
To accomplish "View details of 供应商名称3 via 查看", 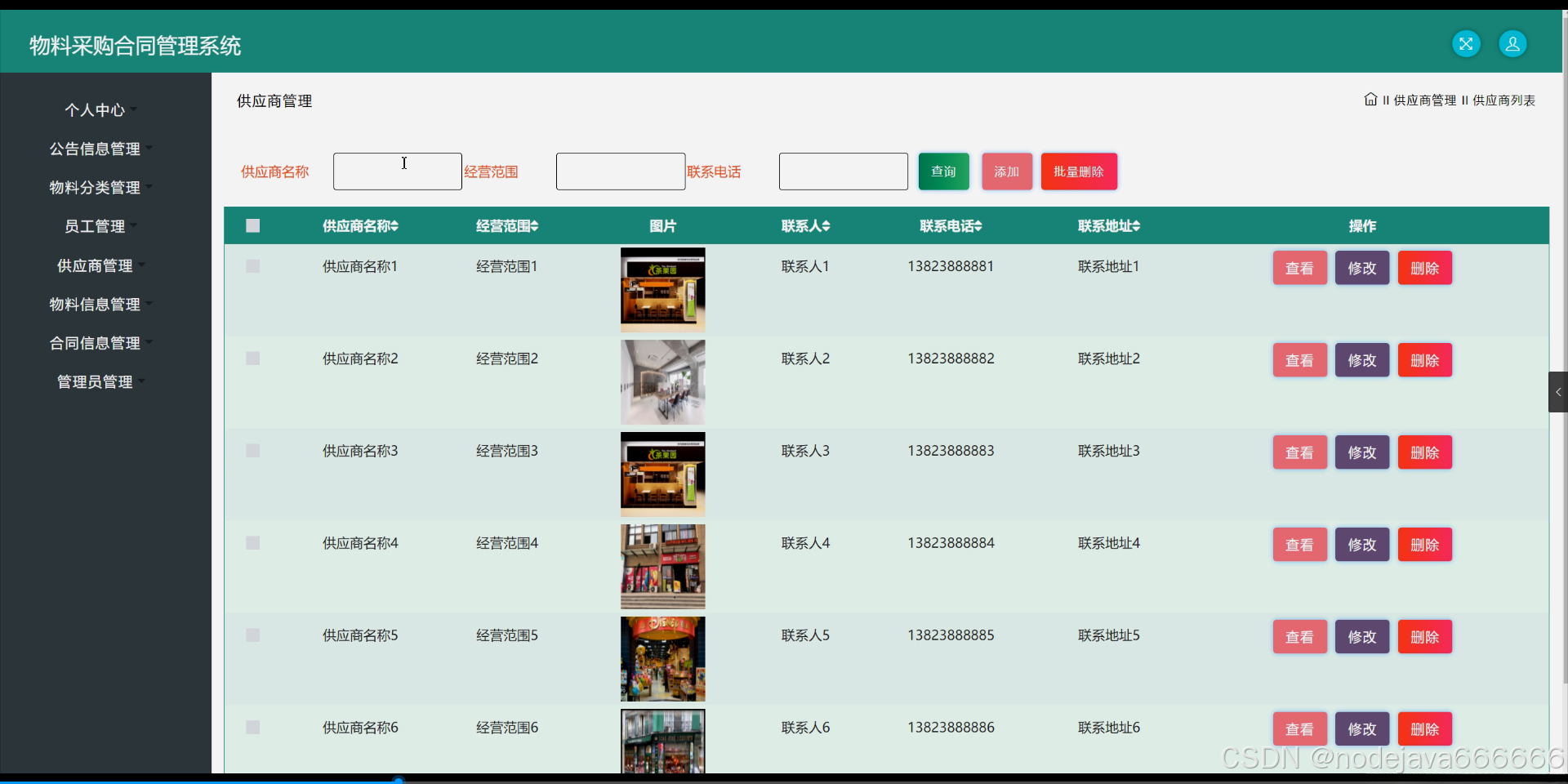I will (1299, 452).
